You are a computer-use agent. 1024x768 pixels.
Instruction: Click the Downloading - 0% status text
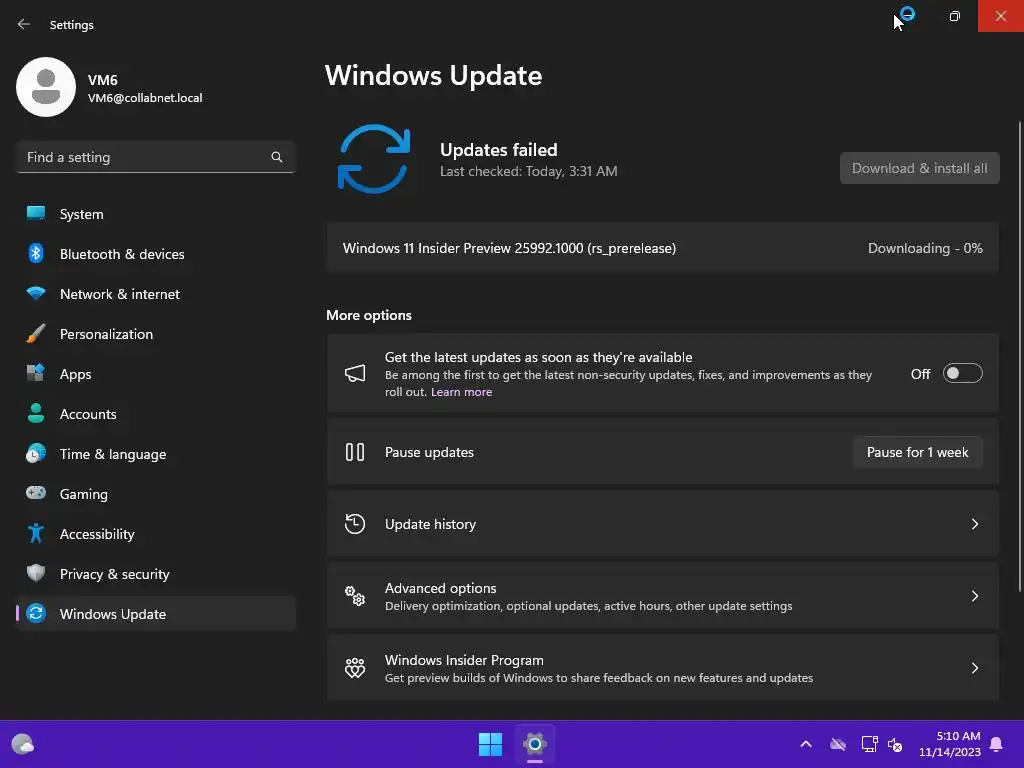925,248
